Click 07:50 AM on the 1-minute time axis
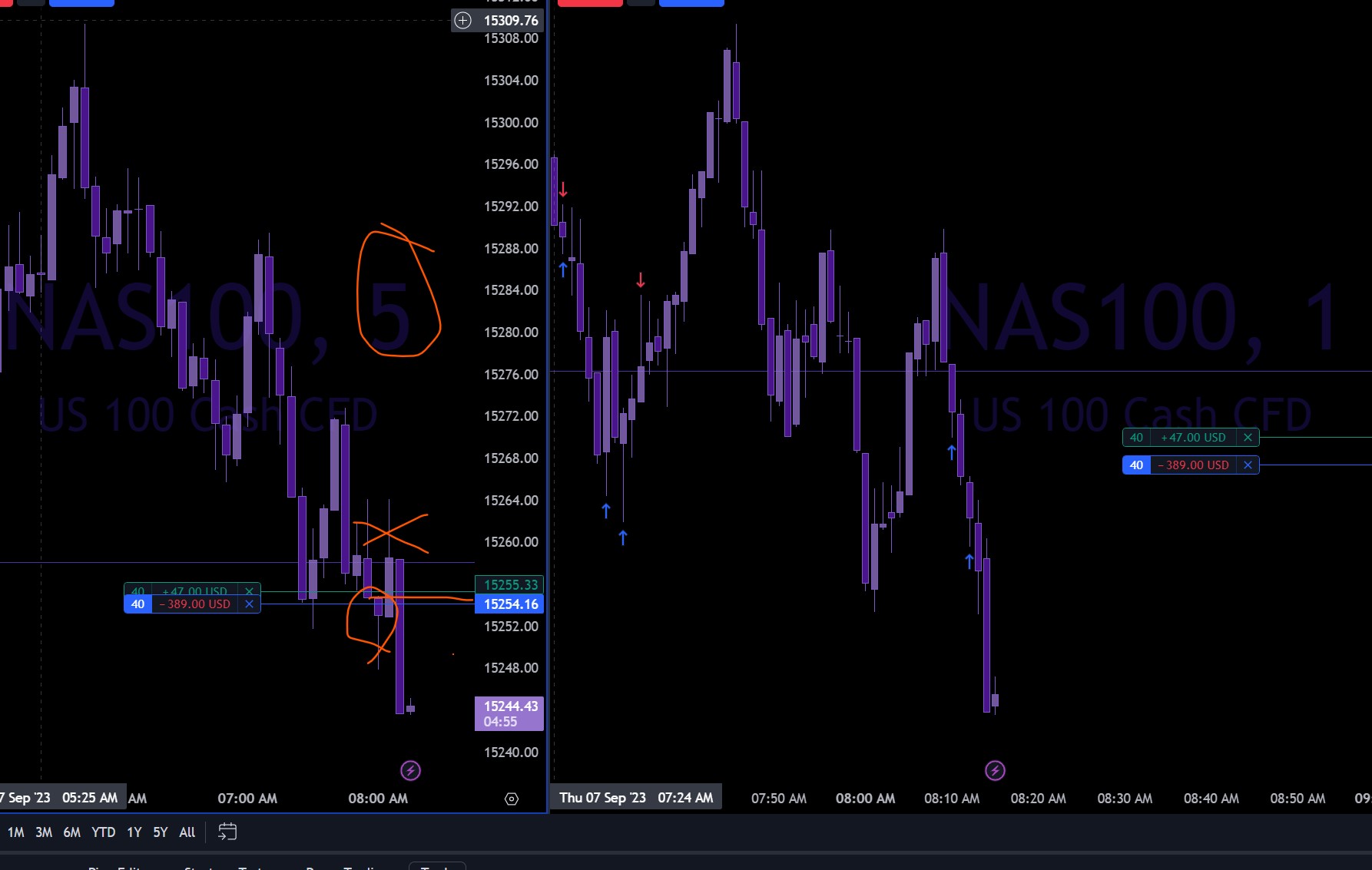Screen dimensions: 1372x870 779,799
